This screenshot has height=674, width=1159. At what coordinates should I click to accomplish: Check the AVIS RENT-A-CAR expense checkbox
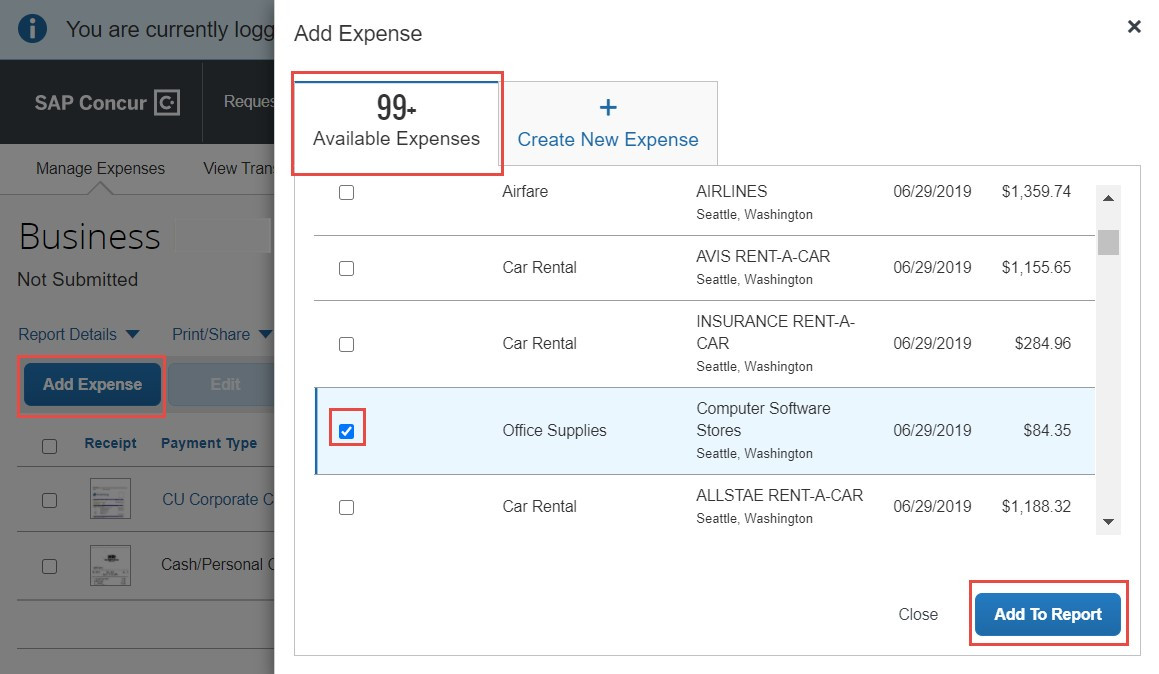point(346,268)
